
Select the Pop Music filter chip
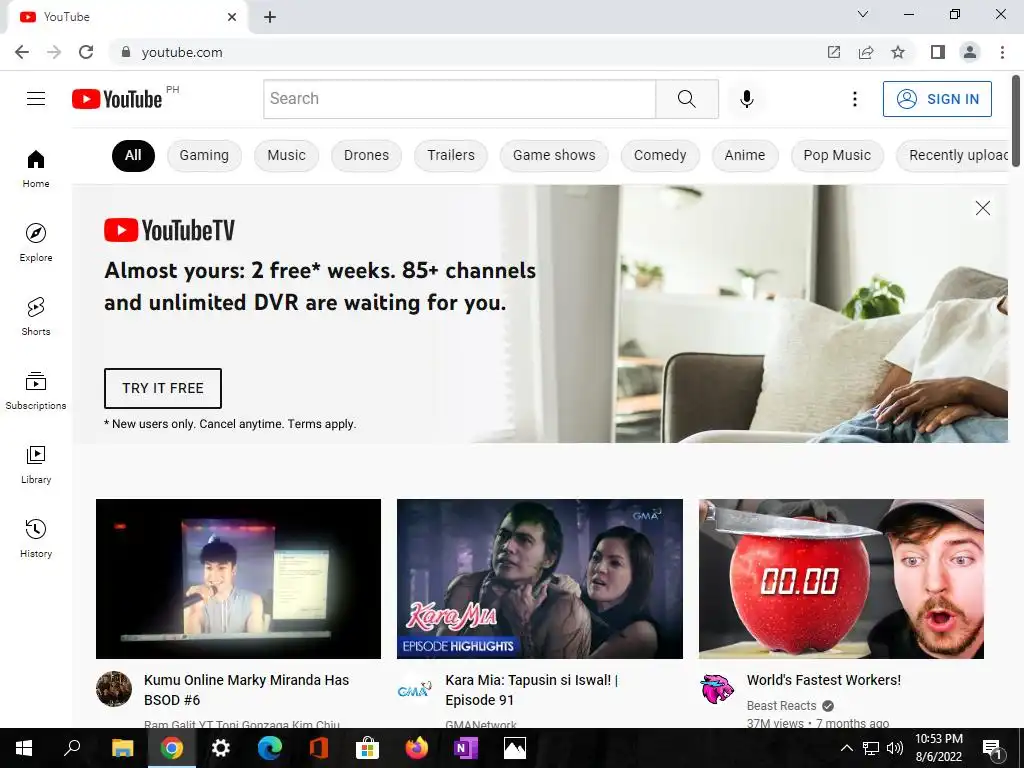point(837,155)
